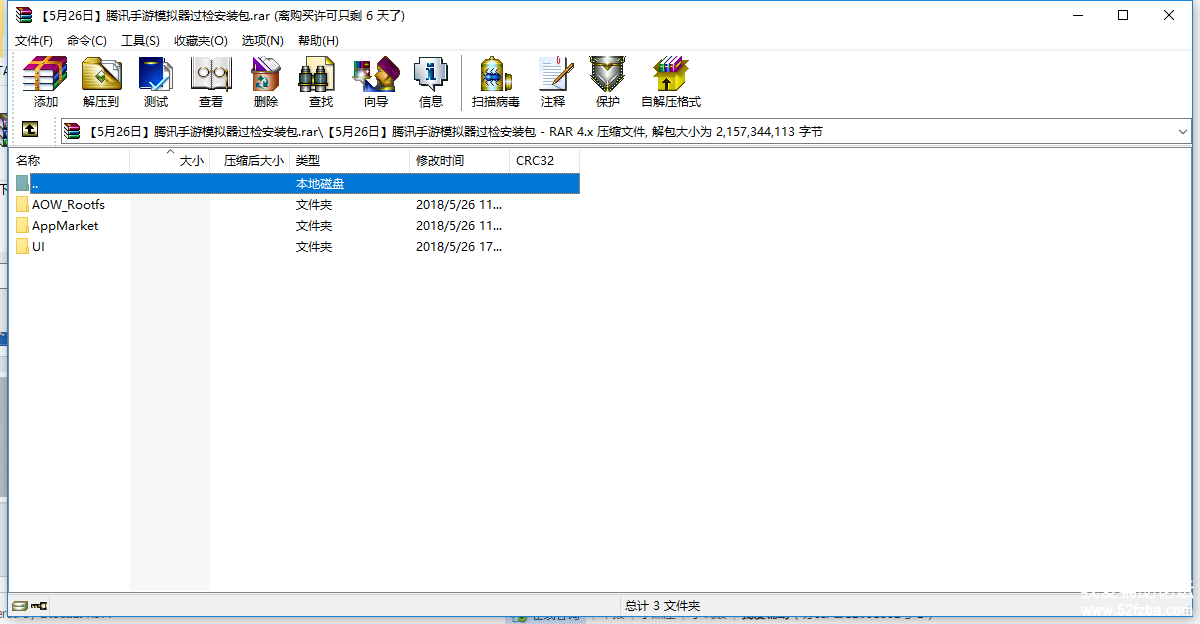Image resolution: width=1200 pixels, height=624 pixels.
Task: Click the drive icon in status bar
Action: point(19,605)
